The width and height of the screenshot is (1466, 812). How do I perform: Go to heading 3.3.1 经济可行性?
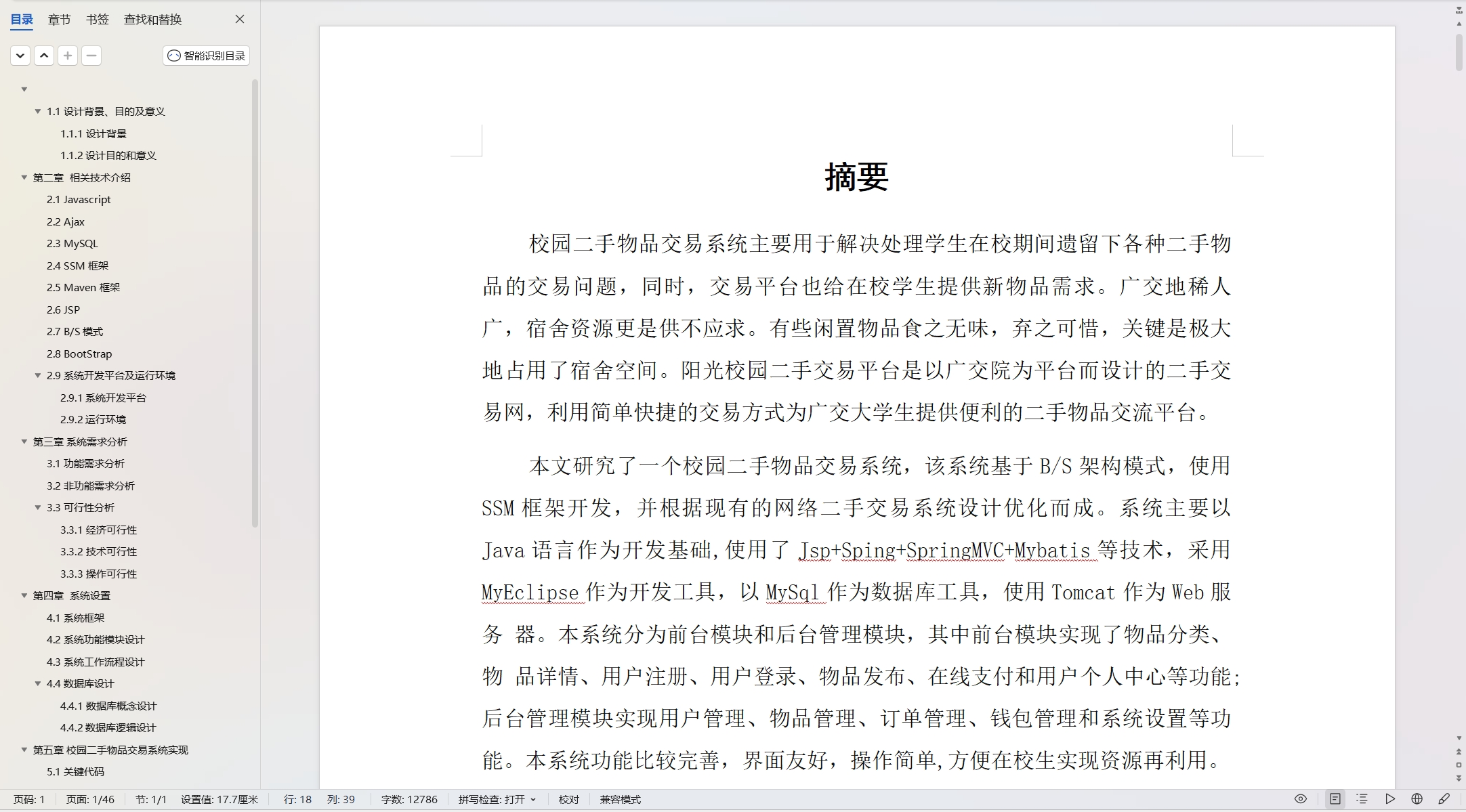98,530
